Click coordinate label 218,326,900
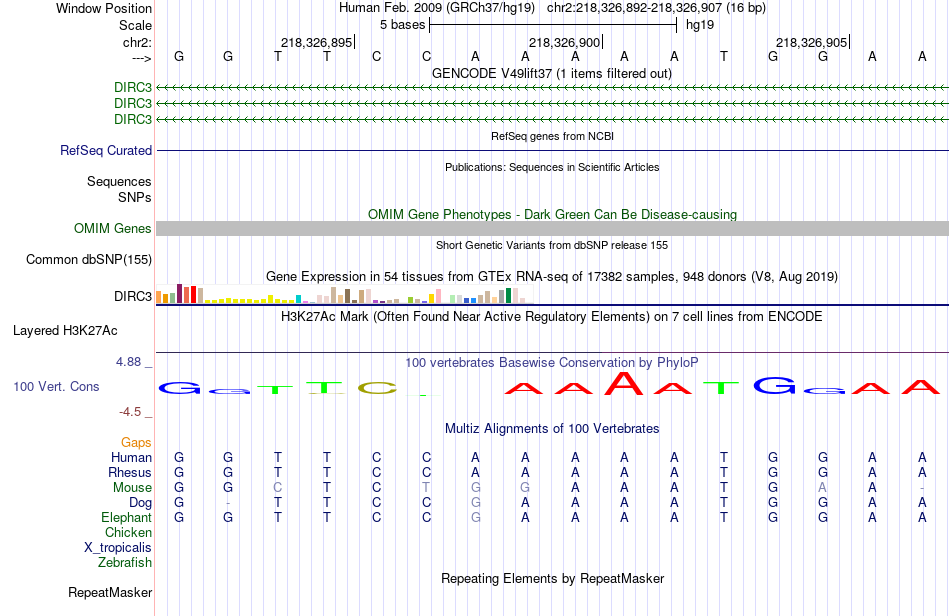The width and height of the screenshot is (950, 616). click(564, 42)
